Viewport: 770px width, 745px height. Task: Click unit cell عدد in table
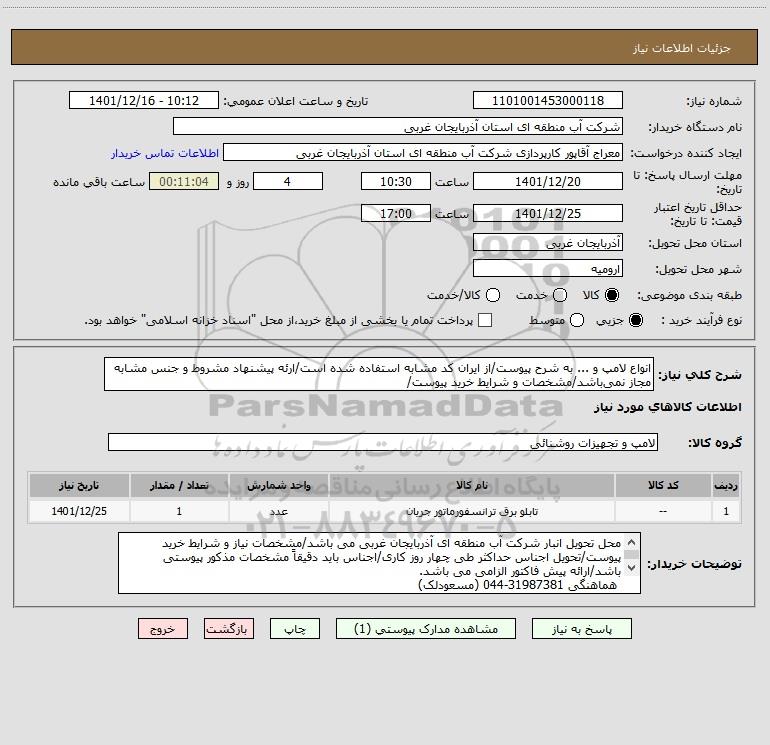point(278,512)
